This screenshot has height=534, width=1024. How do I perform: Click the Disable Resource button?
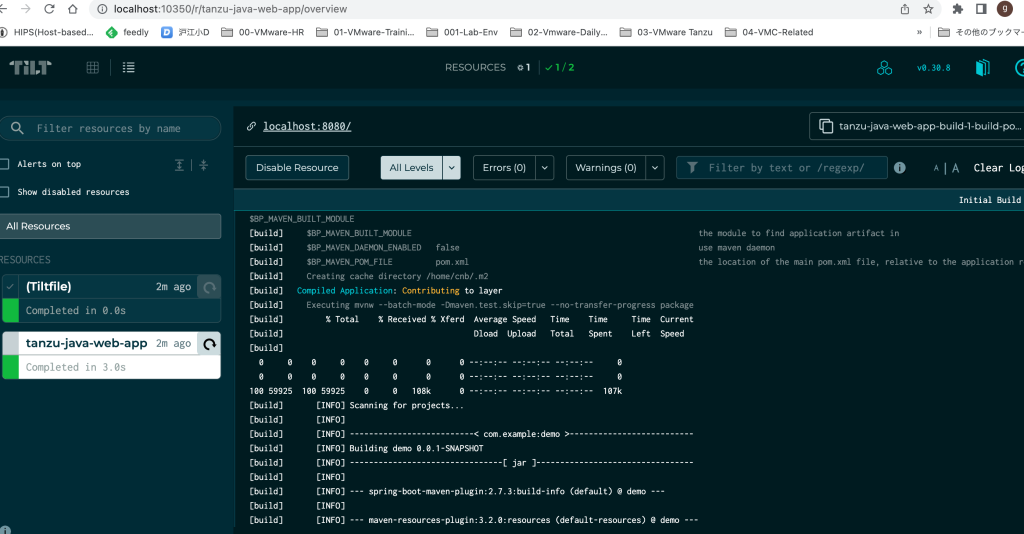297,168
